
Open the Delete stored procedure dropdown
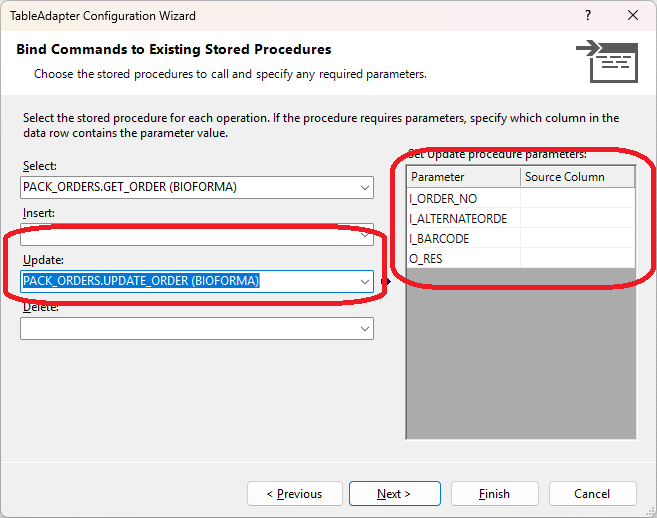(365, 328)
